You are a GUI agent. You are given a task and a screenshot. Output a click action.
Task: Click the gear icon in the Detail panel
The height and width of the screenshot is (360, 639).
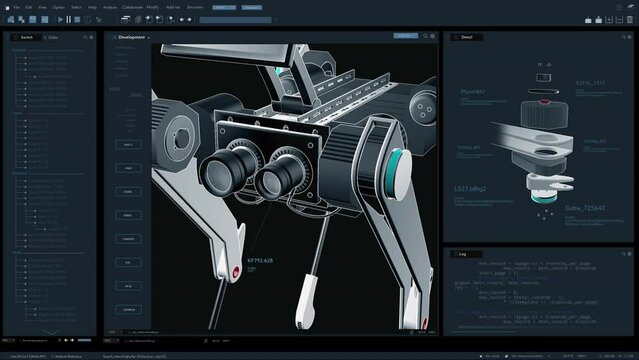[630, 37]
